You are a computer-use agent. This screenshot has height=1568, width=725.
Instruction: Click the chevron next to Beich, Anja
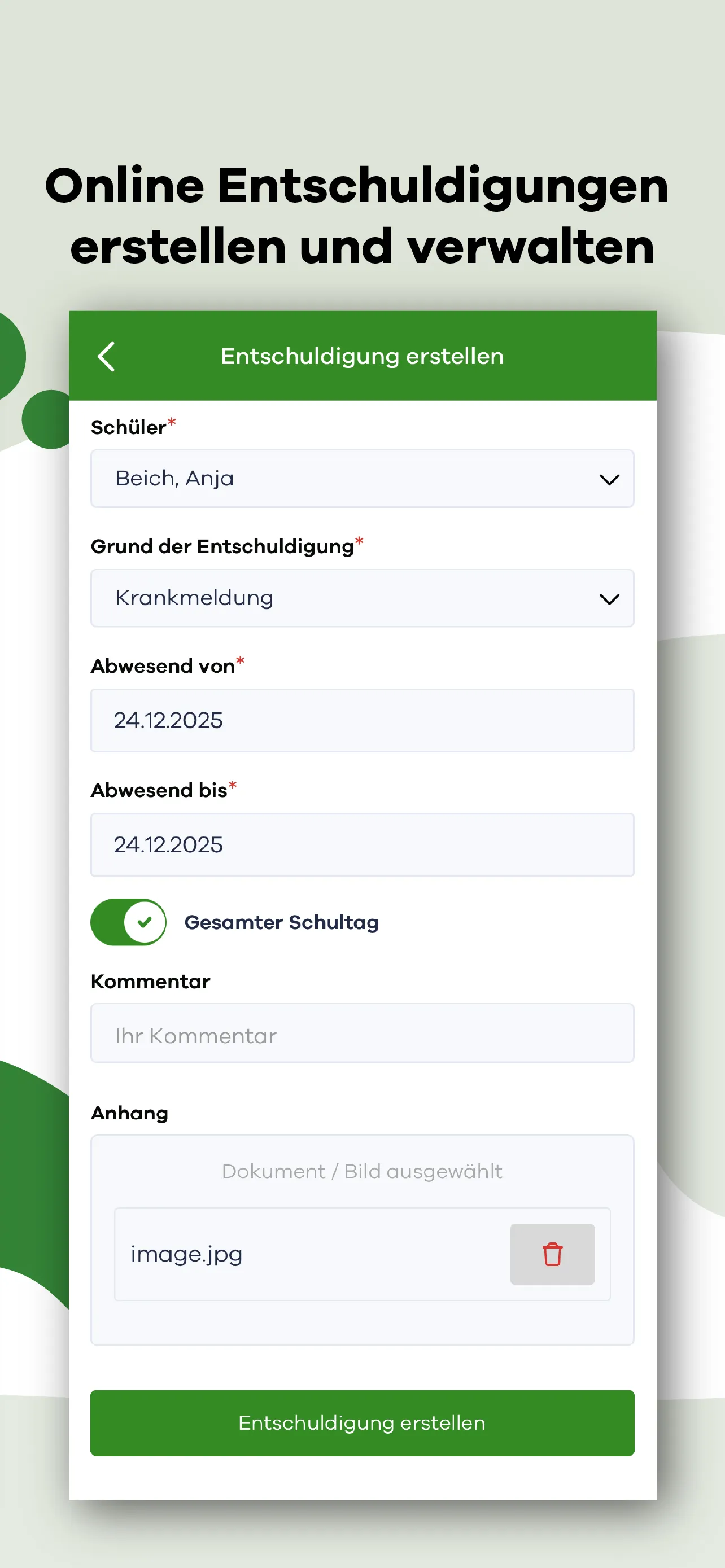point(610,479)
